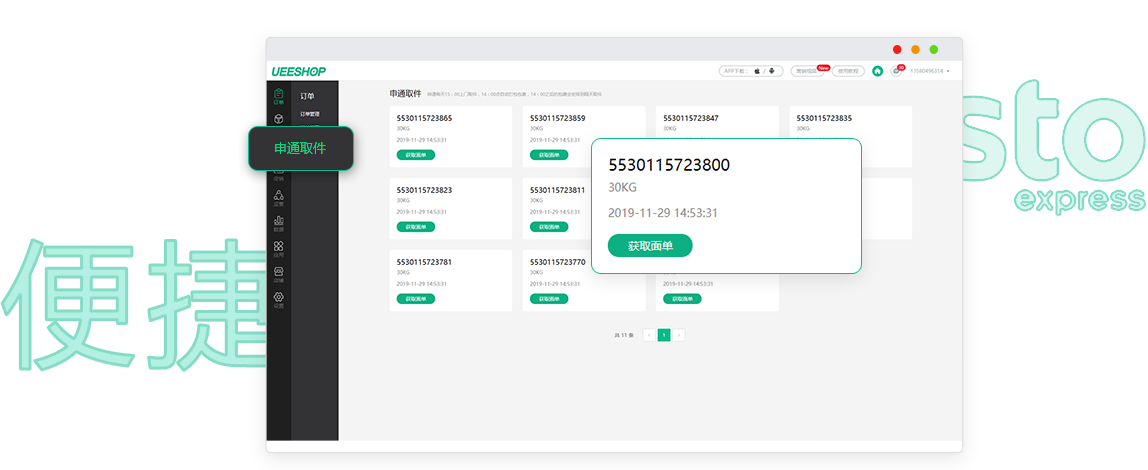The width and height of the screenshot is (1148, 470).
Task: Click order number 5530115723781
Action: (x=425, y=261)
